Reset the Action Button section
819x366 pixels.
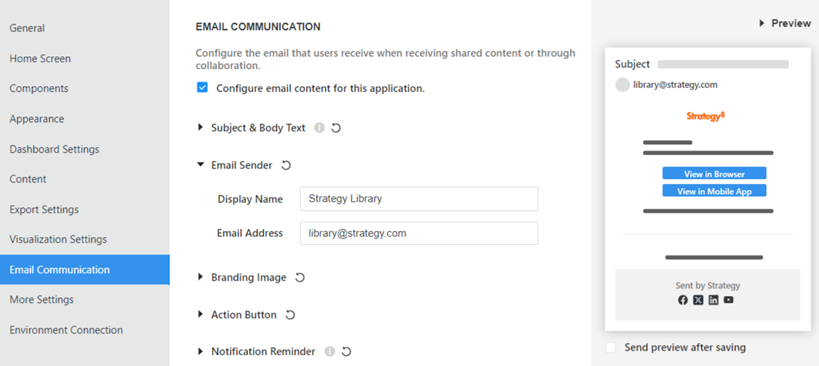coord(290,315)
